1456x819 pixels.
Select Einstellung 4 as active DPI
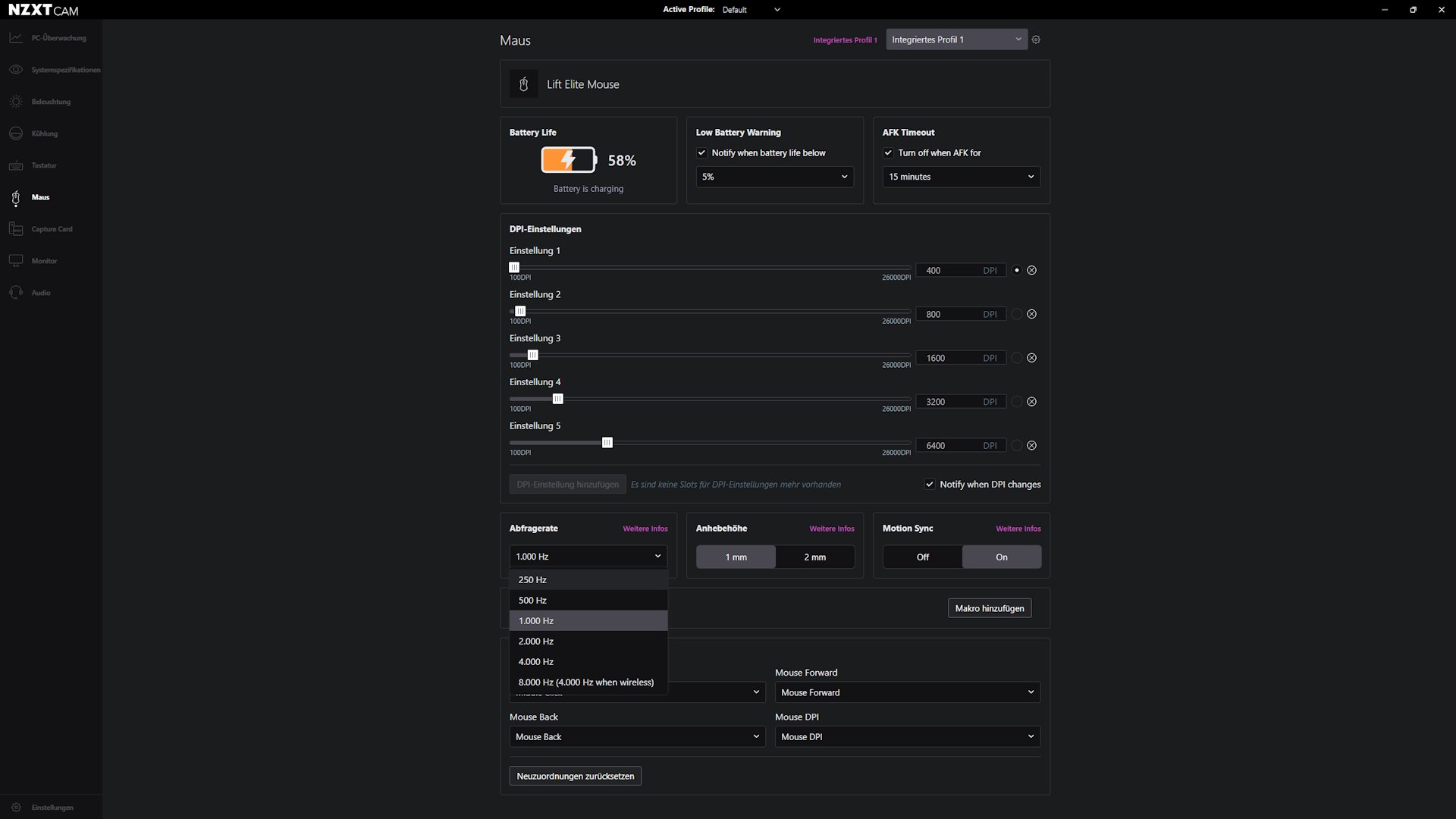click(x=1017, y=402)
